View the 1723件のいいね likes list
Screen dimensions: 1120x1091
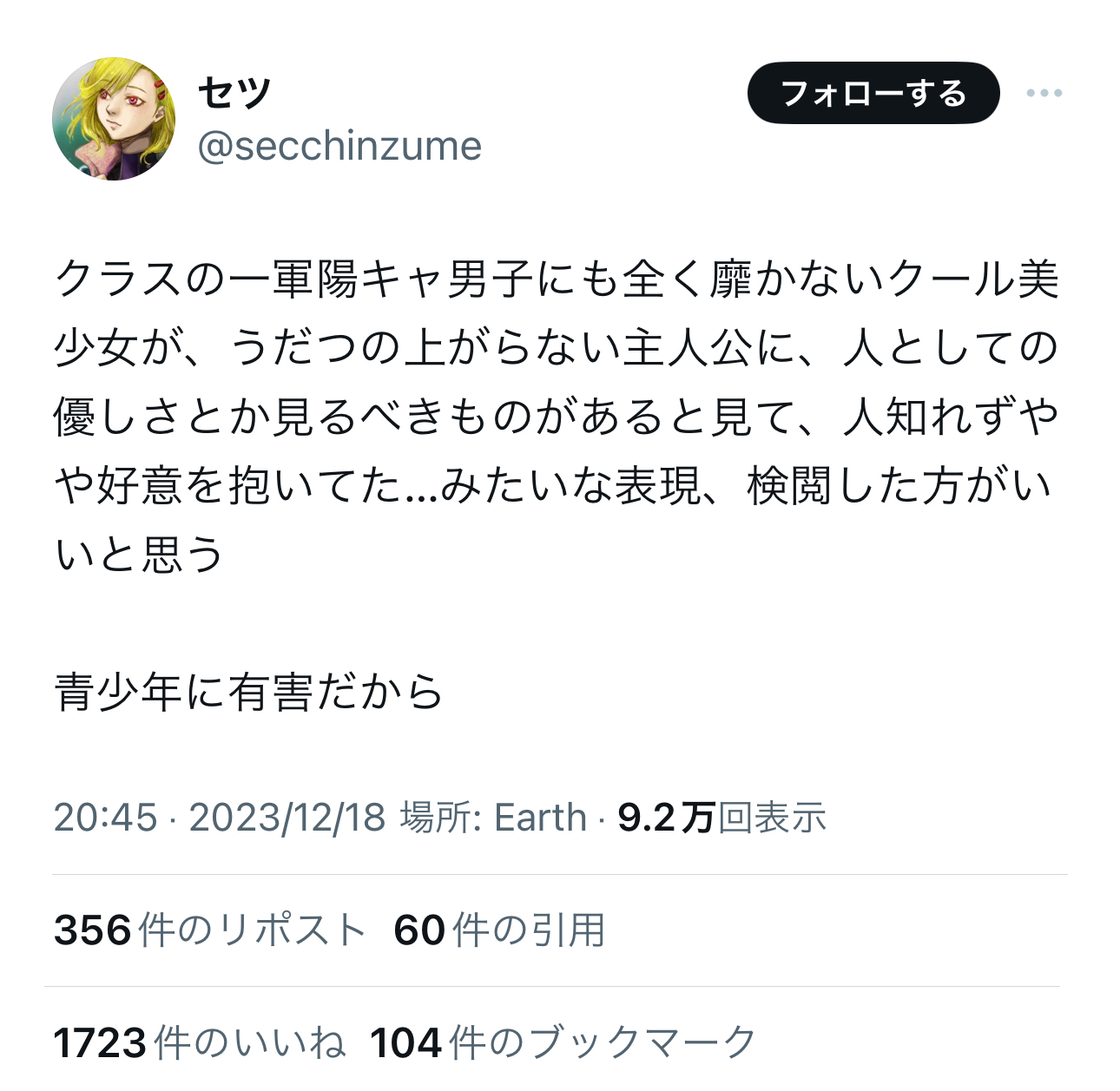(x=200, y=1042)
